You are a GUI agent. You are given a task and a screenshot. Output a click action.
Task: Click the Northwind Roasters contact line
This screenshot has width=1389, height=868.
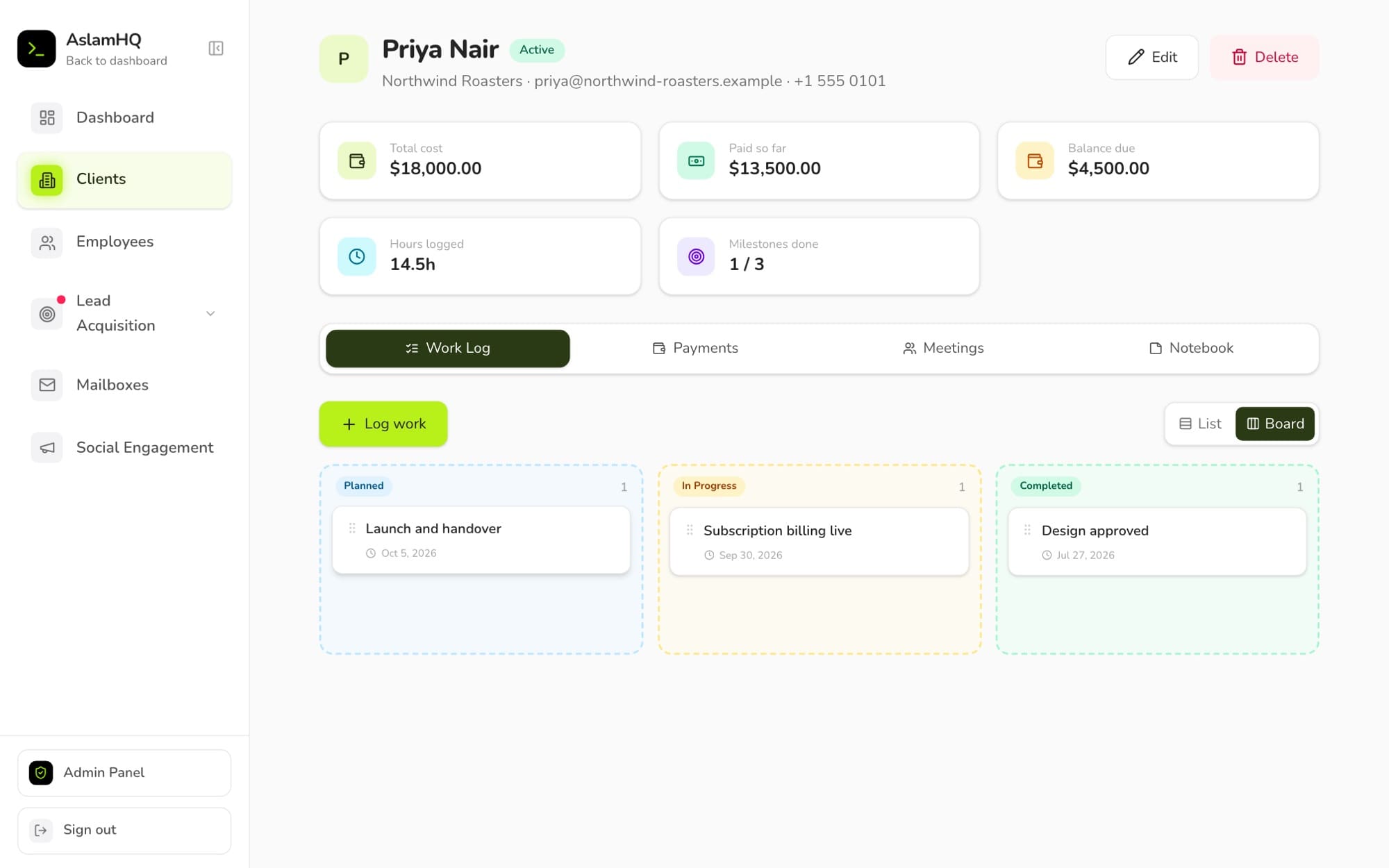pyautogui.click(x=634, y=81)
